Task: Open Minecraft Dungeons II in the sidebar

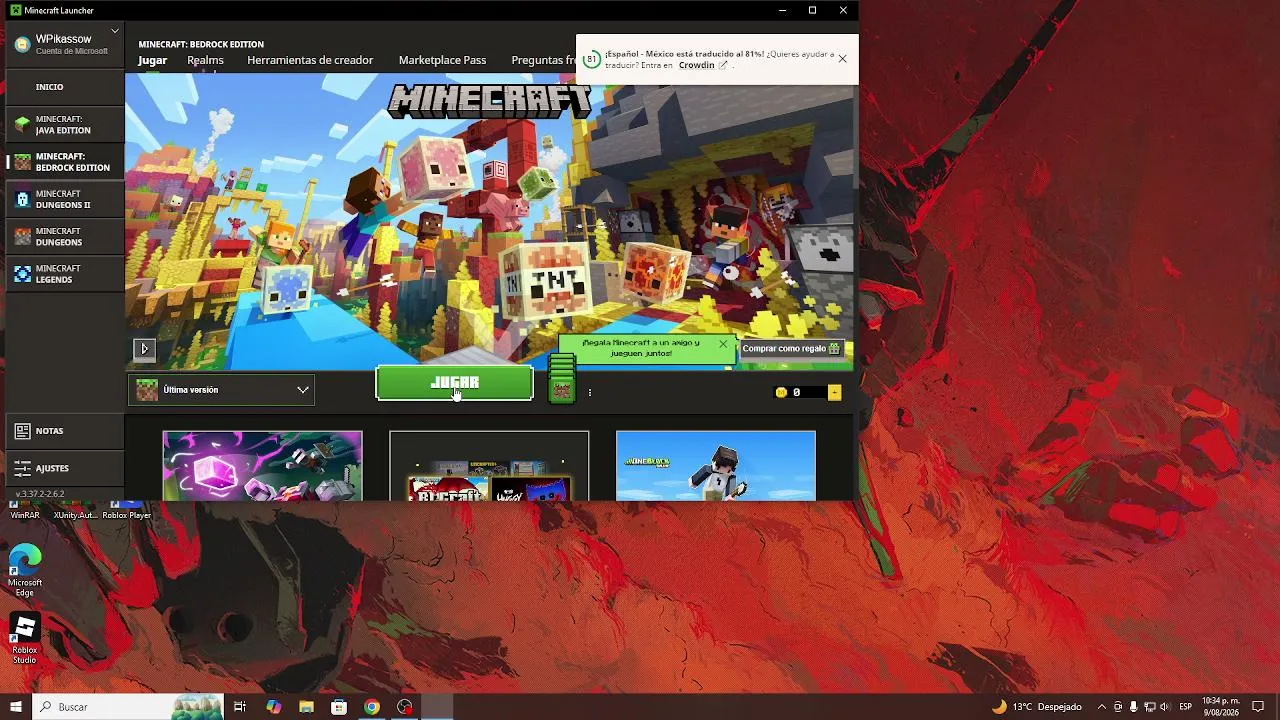Action: point(65,199)
